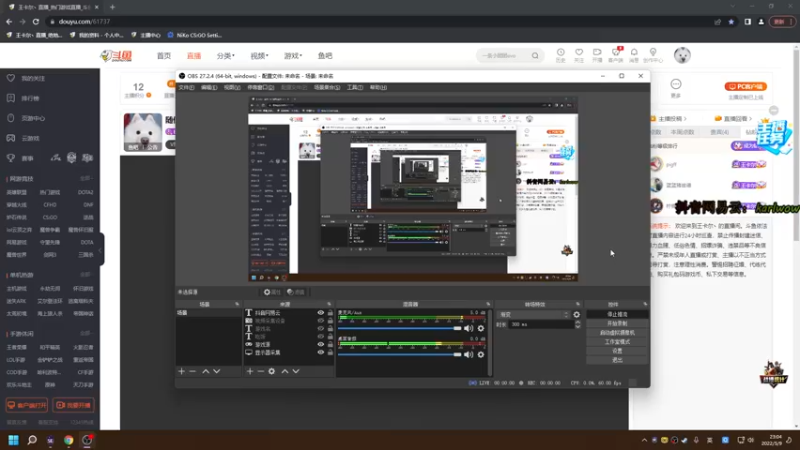Open Windows Start button on taskbar
This screenshot has width=800, height=450.
click(13, 440)
